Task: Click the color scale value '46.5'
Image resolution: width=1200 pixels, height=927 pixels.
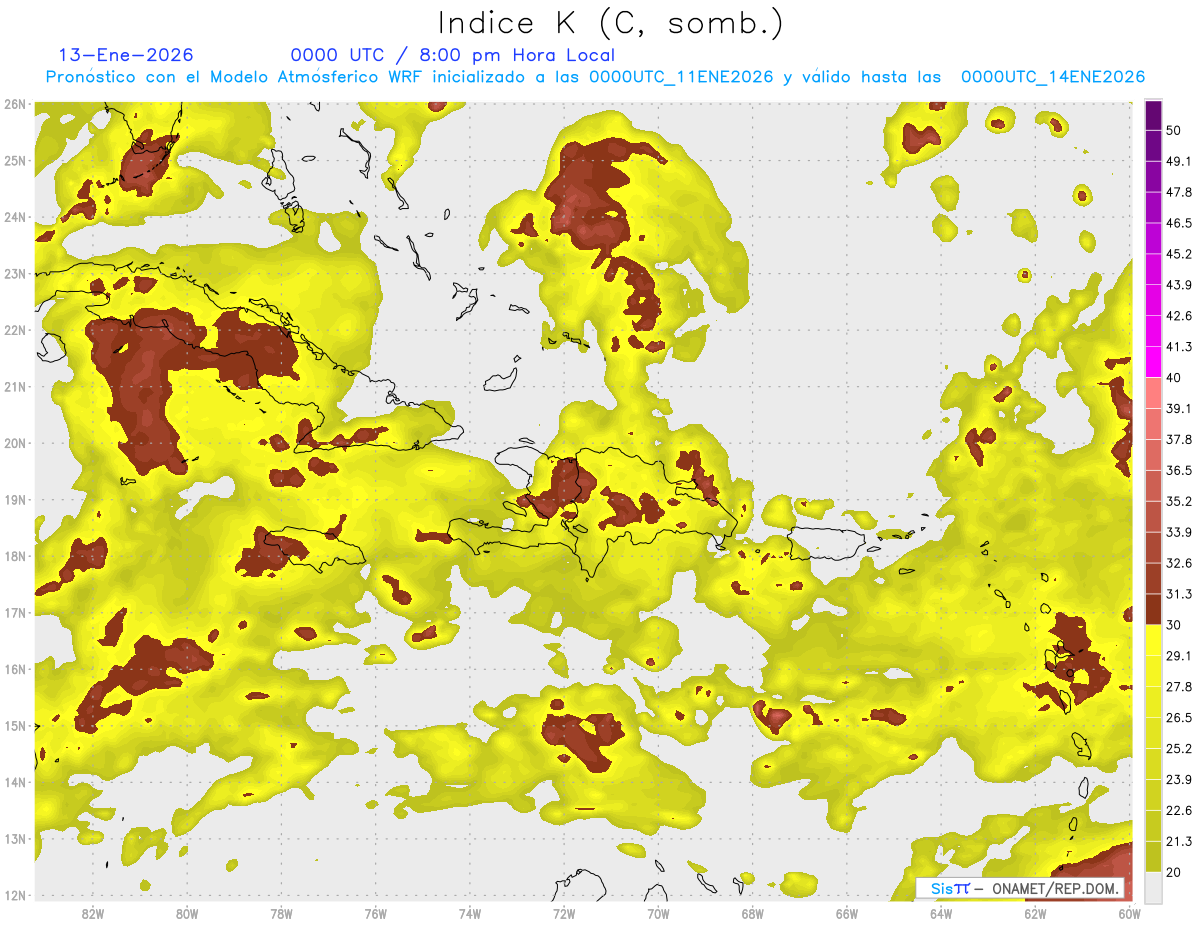Action: coord(1179,223)
